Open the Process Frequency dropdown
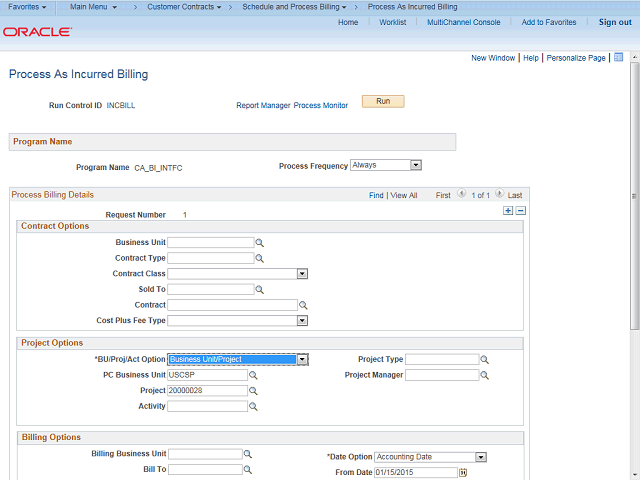Image resolution: width=640 pixels, height=480 pixels. (416, 165)
